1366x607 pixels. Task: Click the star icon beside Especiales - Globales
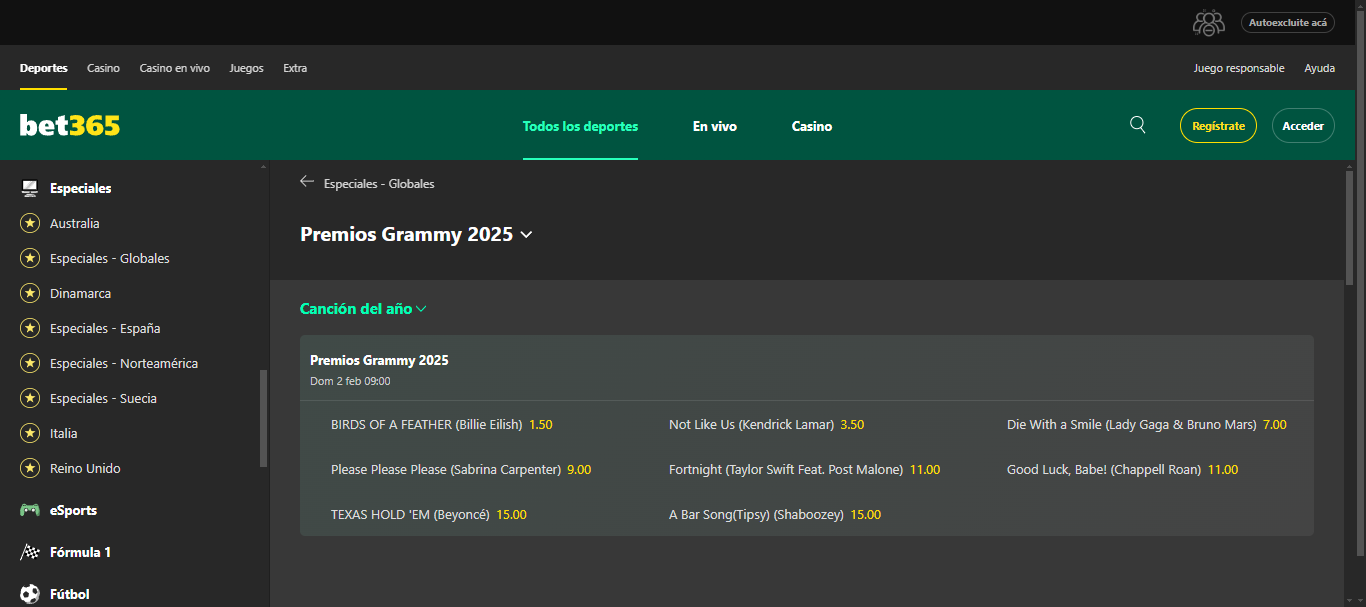(x=30, y=258)
